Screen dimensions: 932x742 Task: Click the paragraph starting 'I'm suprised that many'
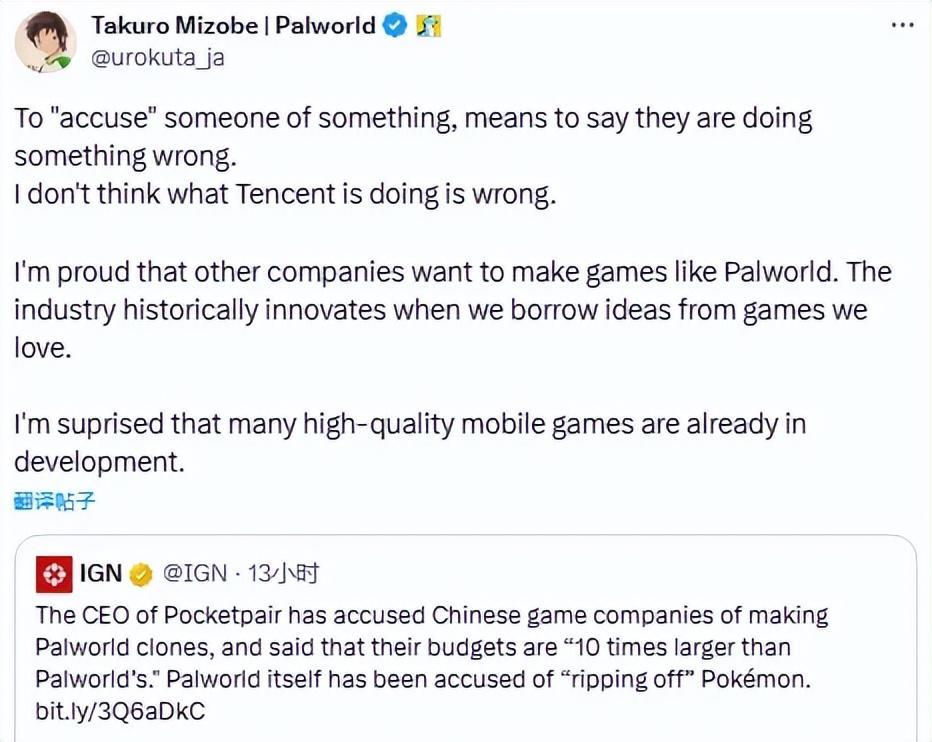tap(410, 442)
